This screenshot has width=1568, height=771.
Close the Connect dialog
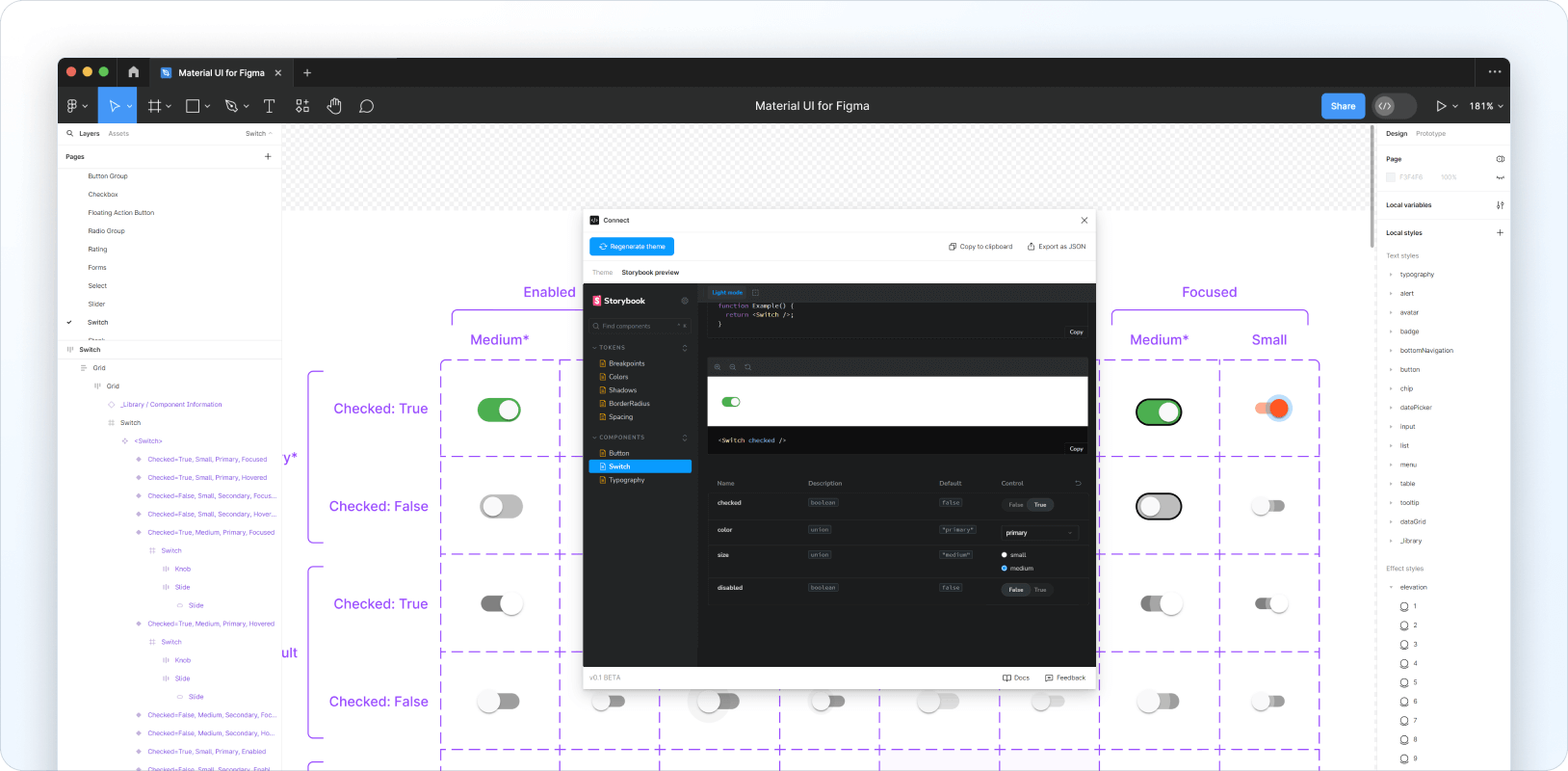[1085, 220]
